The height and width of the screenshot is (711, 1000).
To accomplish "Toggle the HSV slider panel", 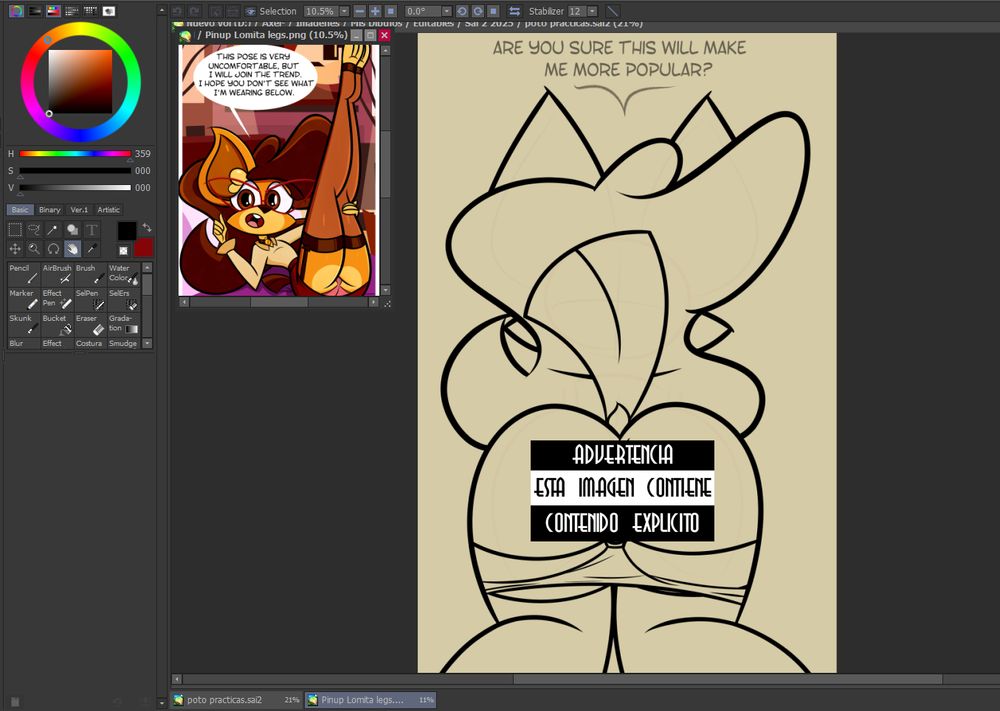I will pyautogui.click(x=54, y=11).
